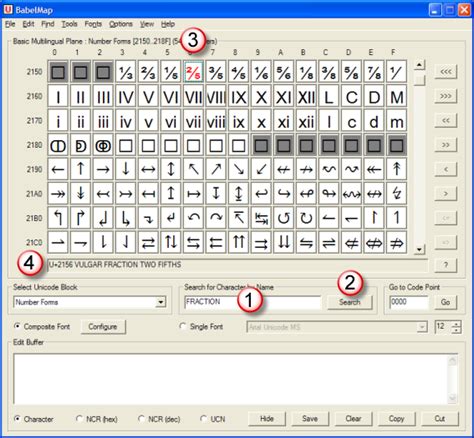
Task: Click the Search button
Action: (350, 302)
